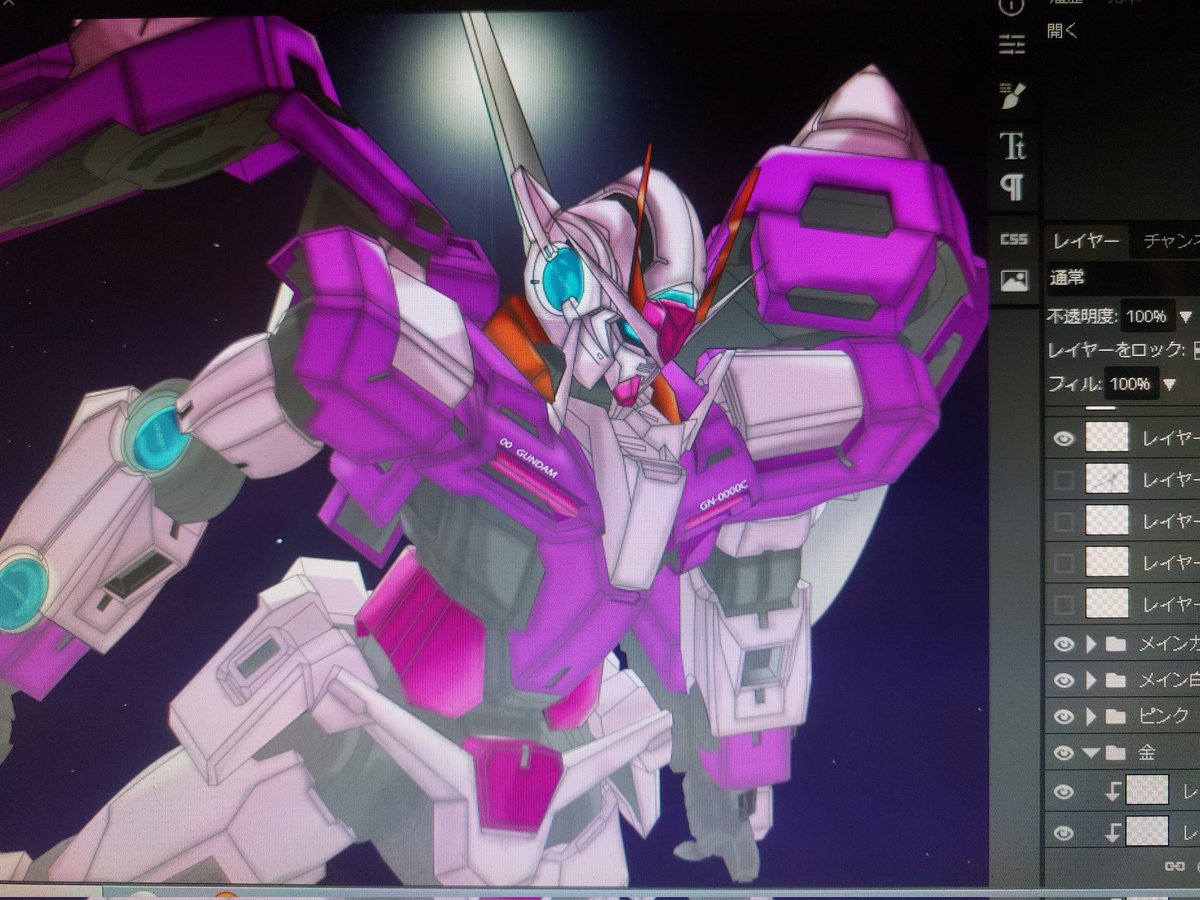Open the 通常 blend mode dropdown
Image resolution: width=1200 pixels, height=900 pixels.
point(1122,277)
